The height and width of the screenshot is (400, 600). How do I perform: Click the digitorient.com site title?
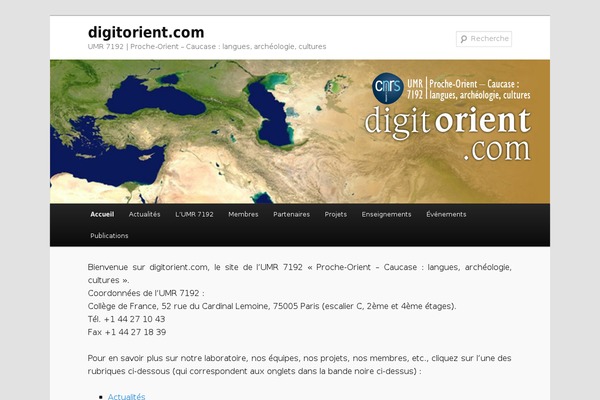146,33
